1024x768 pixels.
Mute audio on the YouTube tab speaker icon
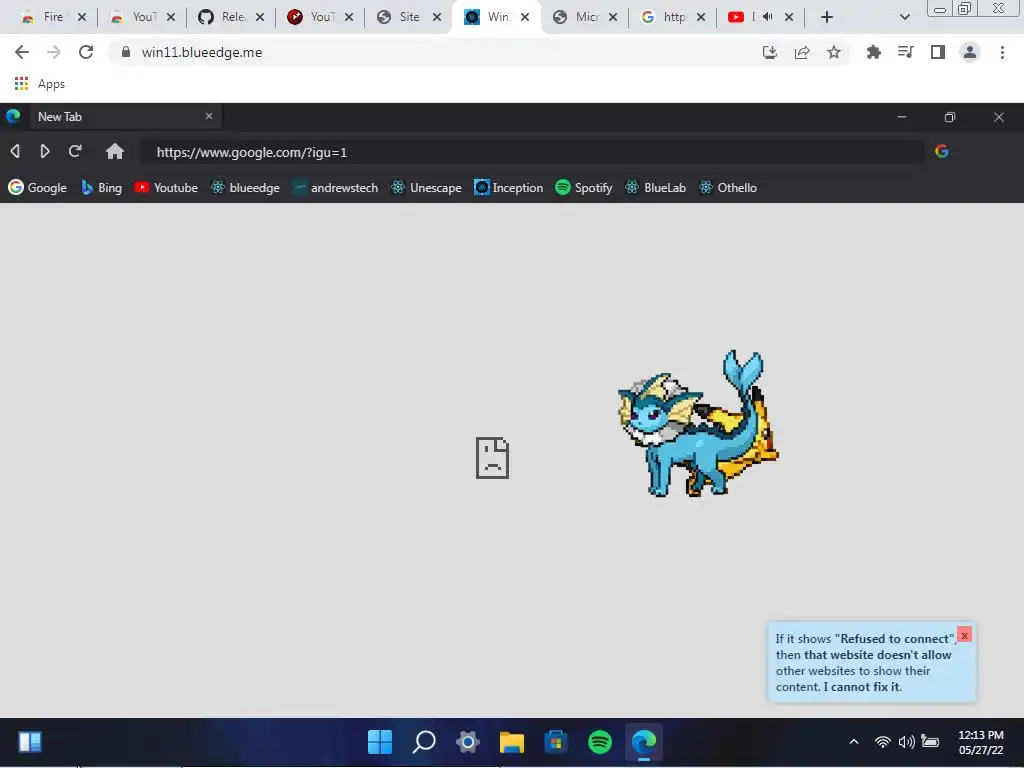point(768,17)
